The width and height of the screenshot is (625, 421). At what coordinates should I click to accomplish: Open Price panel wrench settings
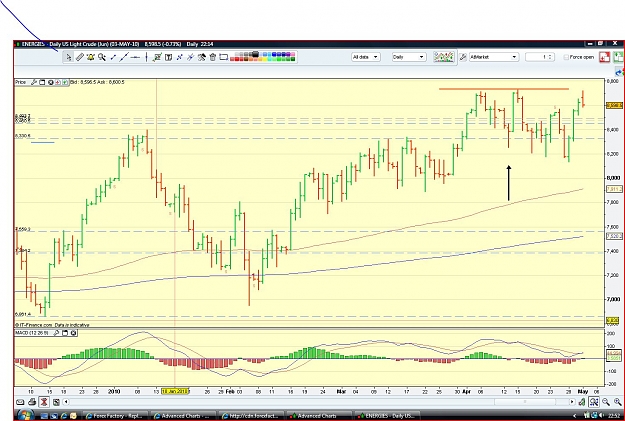(x=34, y=82)
